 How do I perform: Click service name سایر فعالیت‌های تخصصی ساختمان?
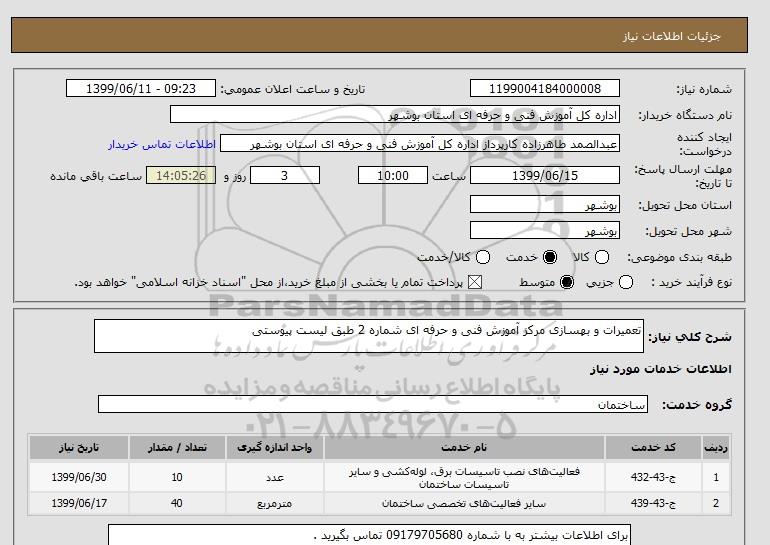point(464,504)
